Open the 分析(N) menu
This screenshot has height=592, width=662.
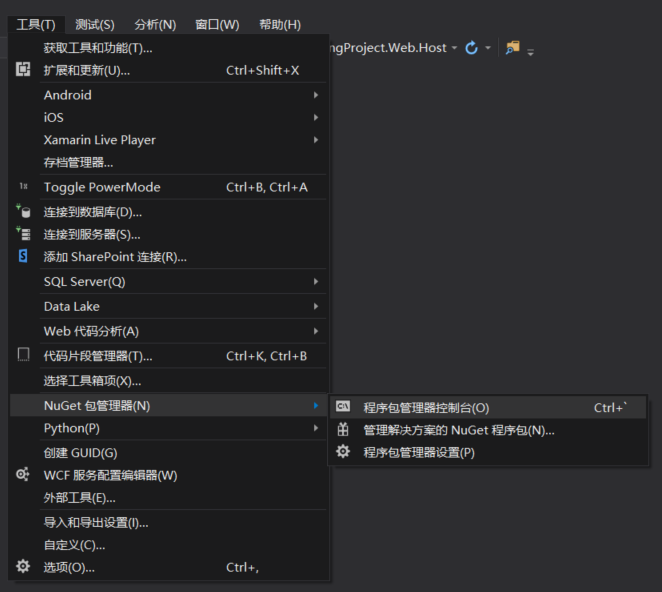pyautogui.click(x=155, y=25)
